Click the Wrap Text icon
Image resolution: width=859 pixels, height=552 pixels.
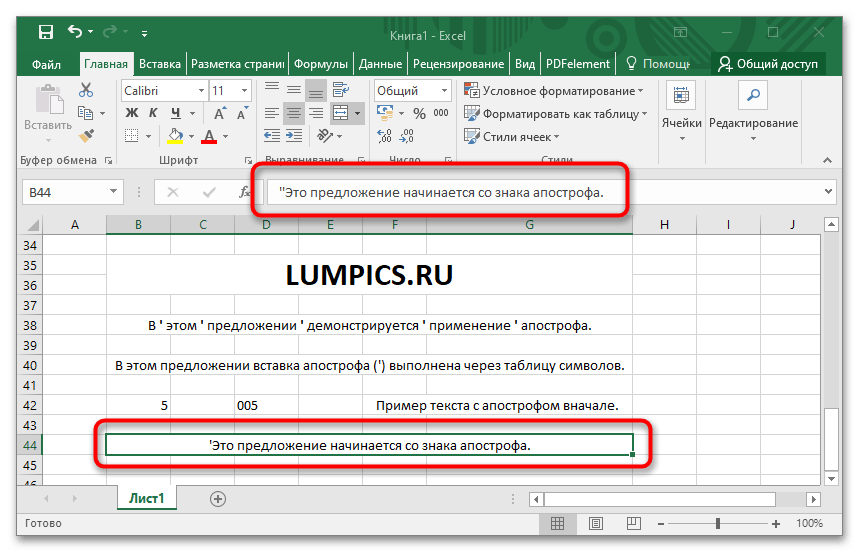coord(339,90)
